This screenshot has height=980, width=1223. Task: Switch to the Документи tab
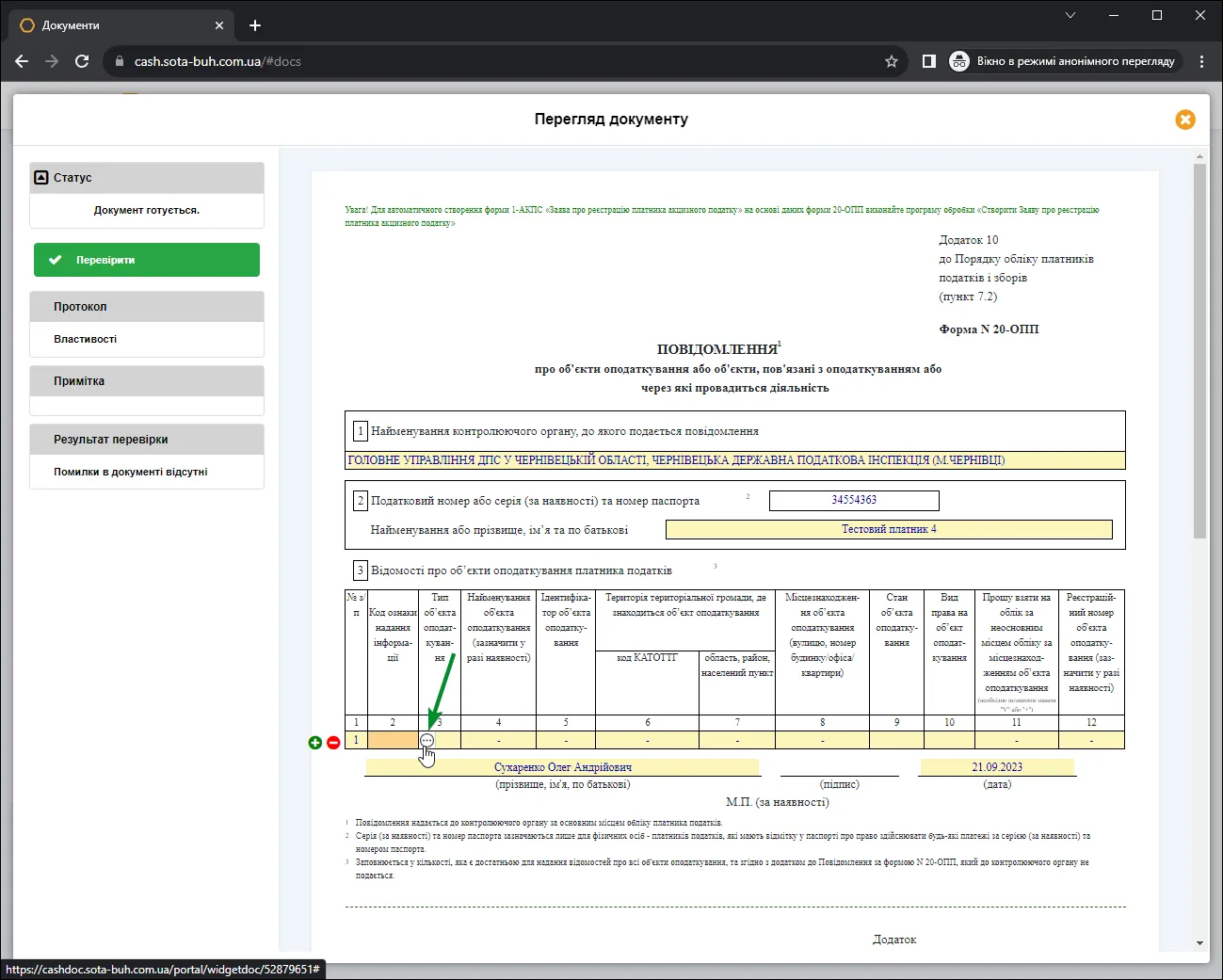point(118,25)
